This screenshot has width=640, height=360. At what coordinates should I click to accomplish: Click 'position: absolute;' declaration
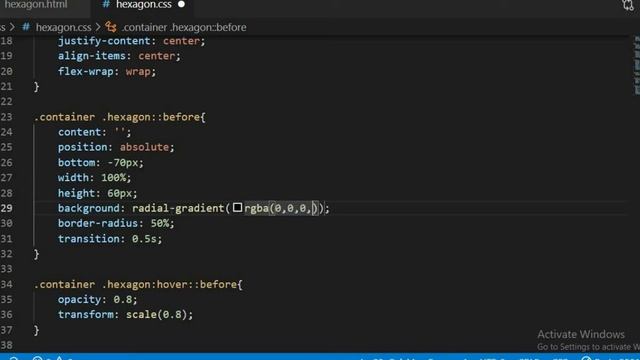click(x=116, y=147)
